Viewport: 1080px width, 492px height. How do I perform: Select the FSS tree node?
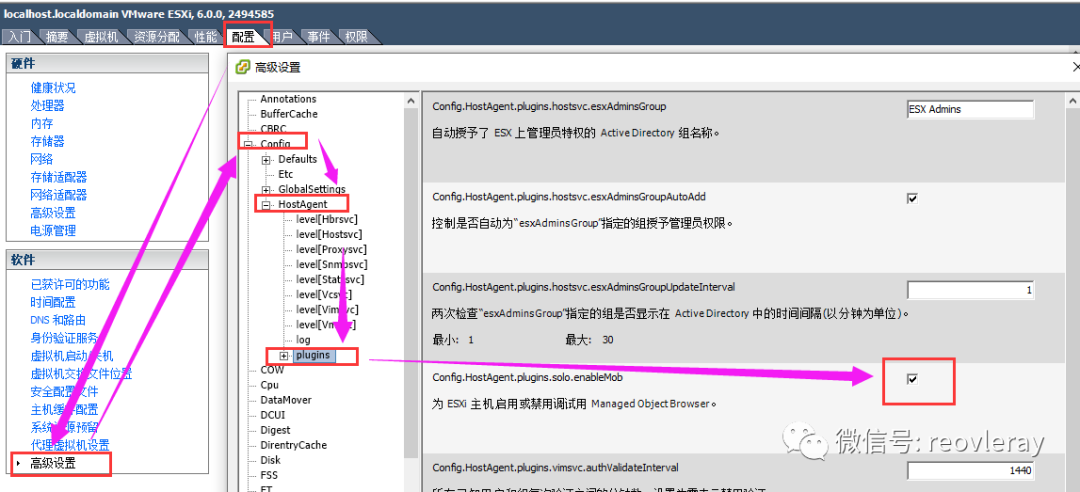click(269, 475)
